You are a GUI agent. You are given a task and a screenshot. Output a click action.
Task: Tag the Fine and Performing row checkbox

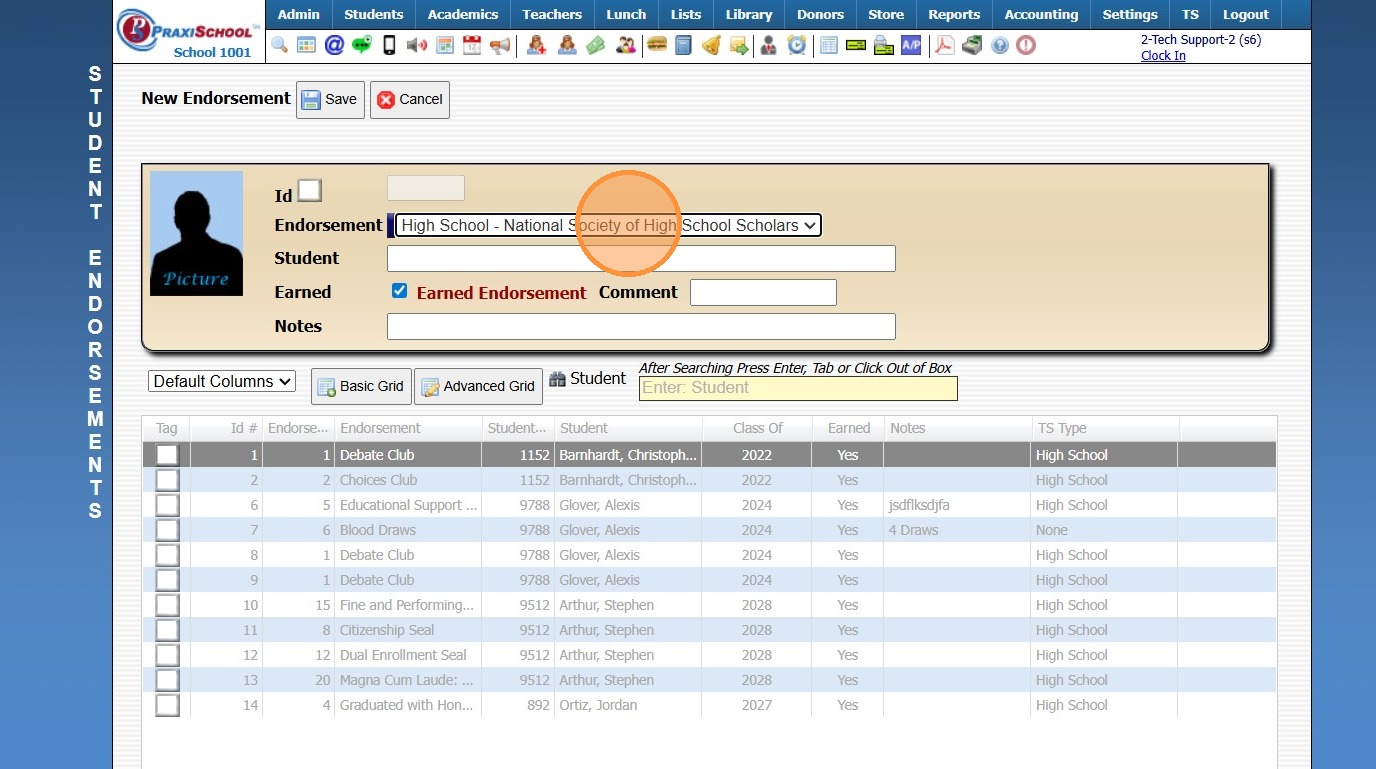pyautogui.click(x=167, y=605)
